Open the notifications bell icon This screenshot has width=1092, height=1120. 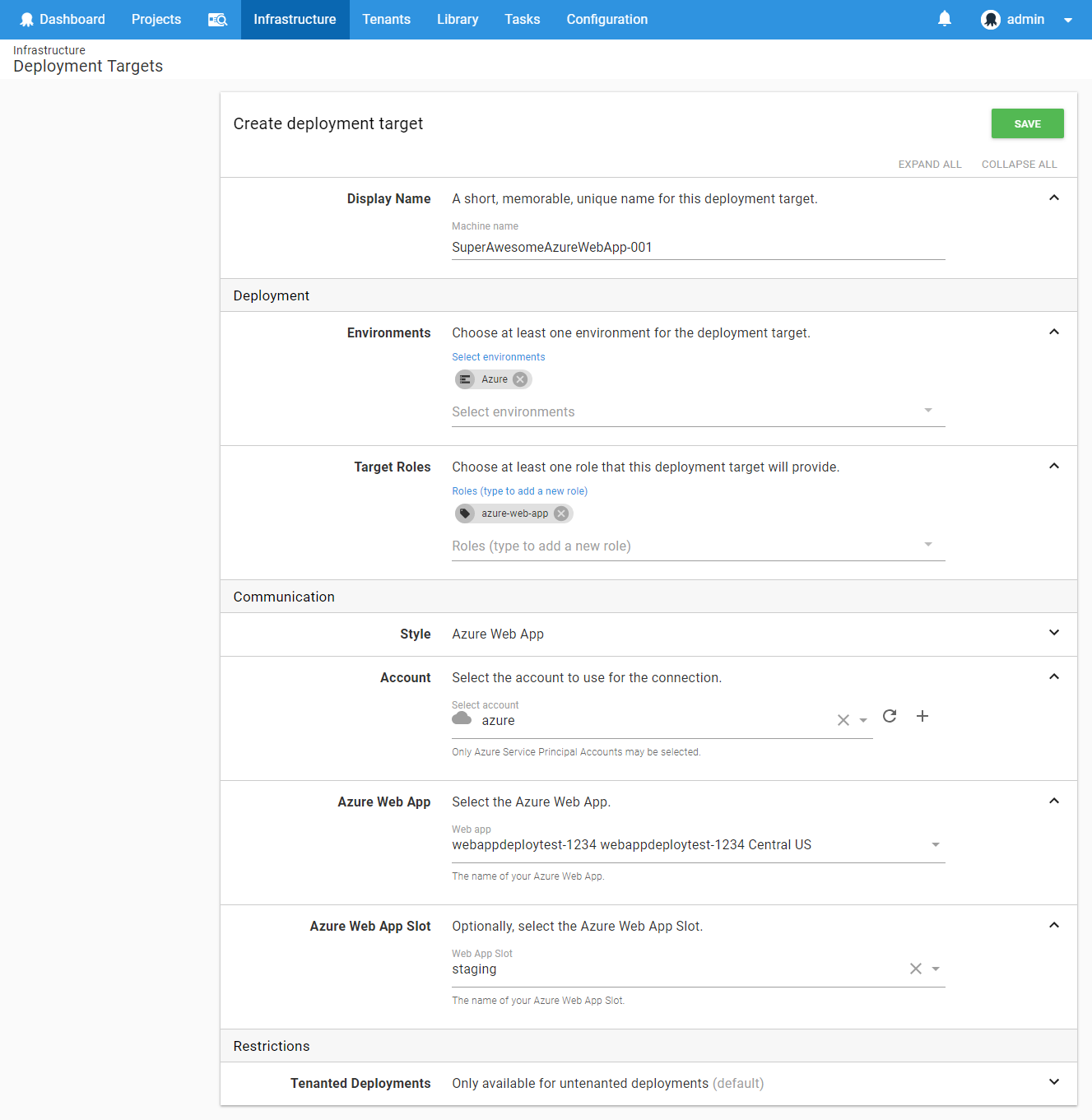coord(944,19)
